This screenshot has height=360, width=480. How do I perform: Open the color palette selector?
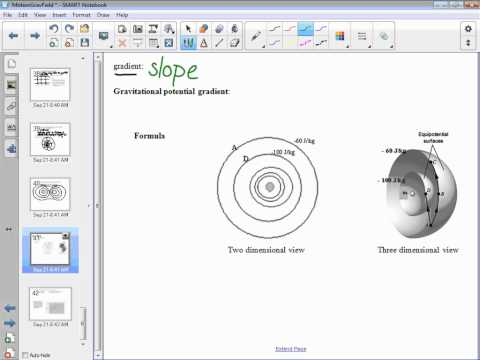pyautogui.click(x=340, y=36)
